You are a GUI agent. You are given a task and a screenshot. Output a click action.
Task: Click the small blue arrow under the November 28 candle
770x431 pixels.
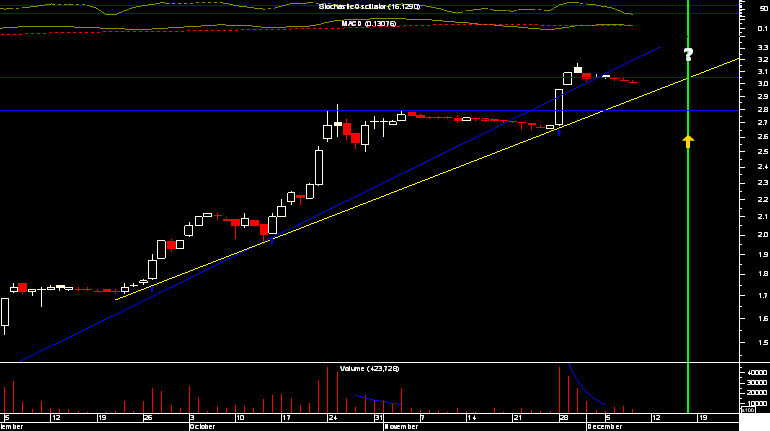pos(559,133)
